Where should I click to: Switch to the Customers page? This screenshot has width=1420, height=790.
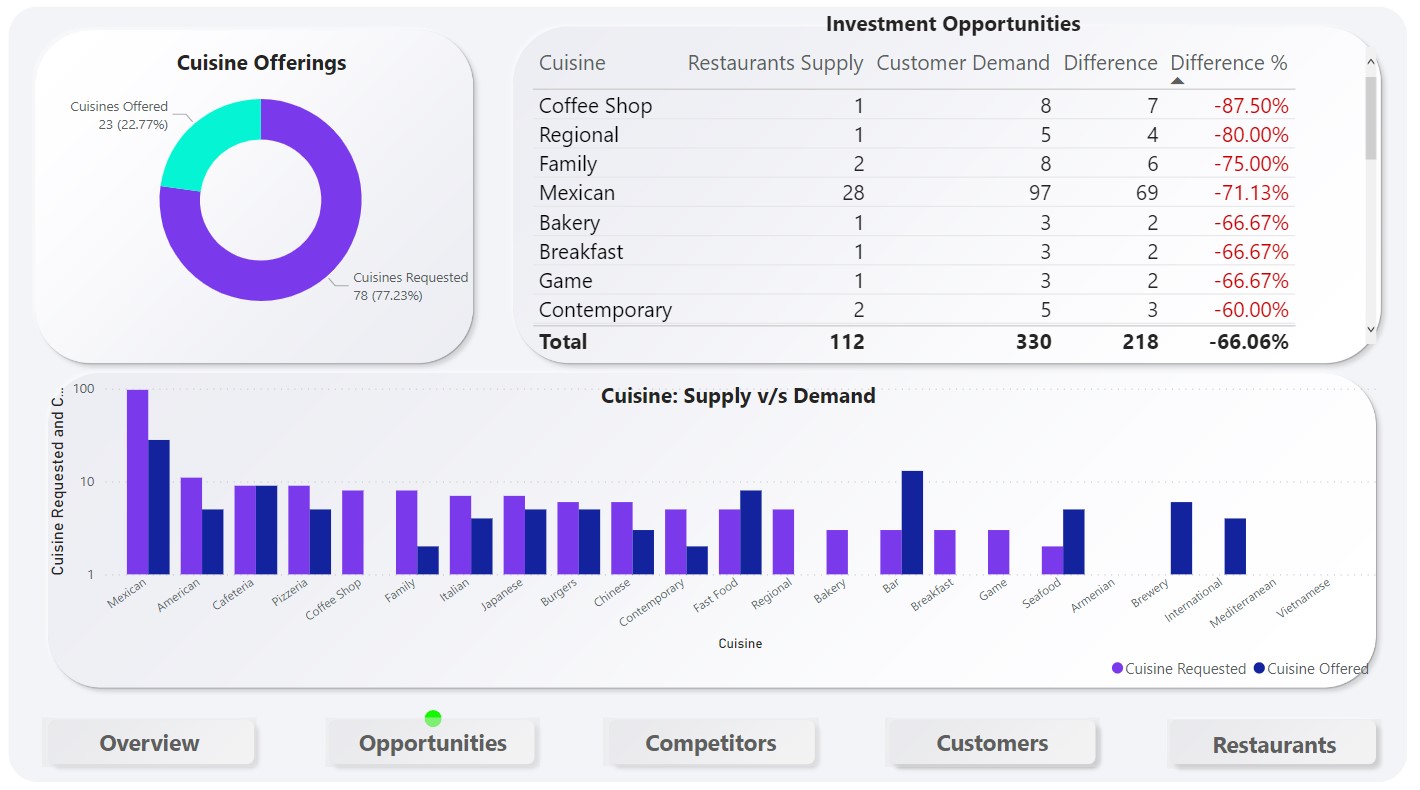[991, 743]
